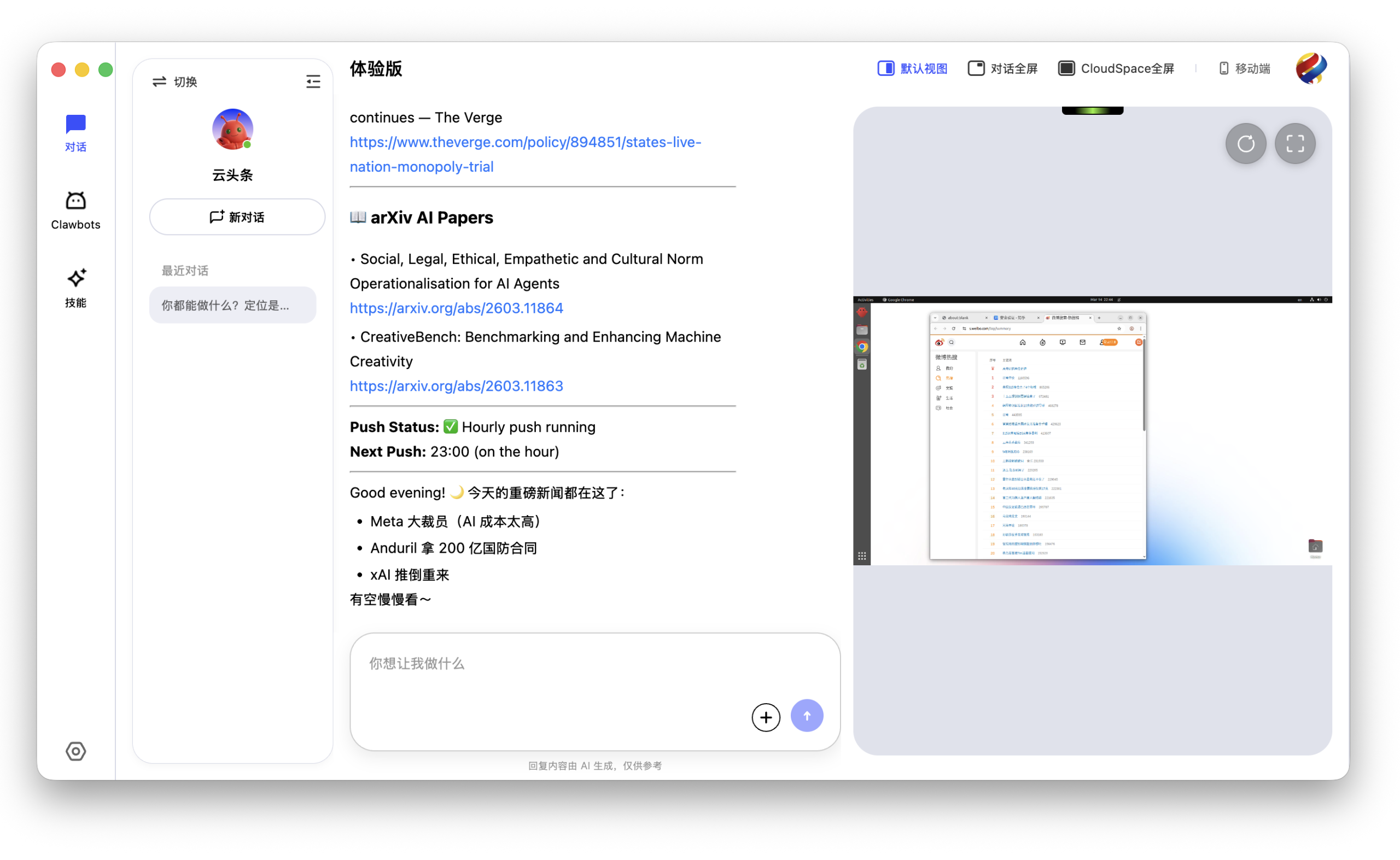The image size is (1400, 860).
Task: Select the 对话 chat icon in the sidebar
Action: [75, 132]
